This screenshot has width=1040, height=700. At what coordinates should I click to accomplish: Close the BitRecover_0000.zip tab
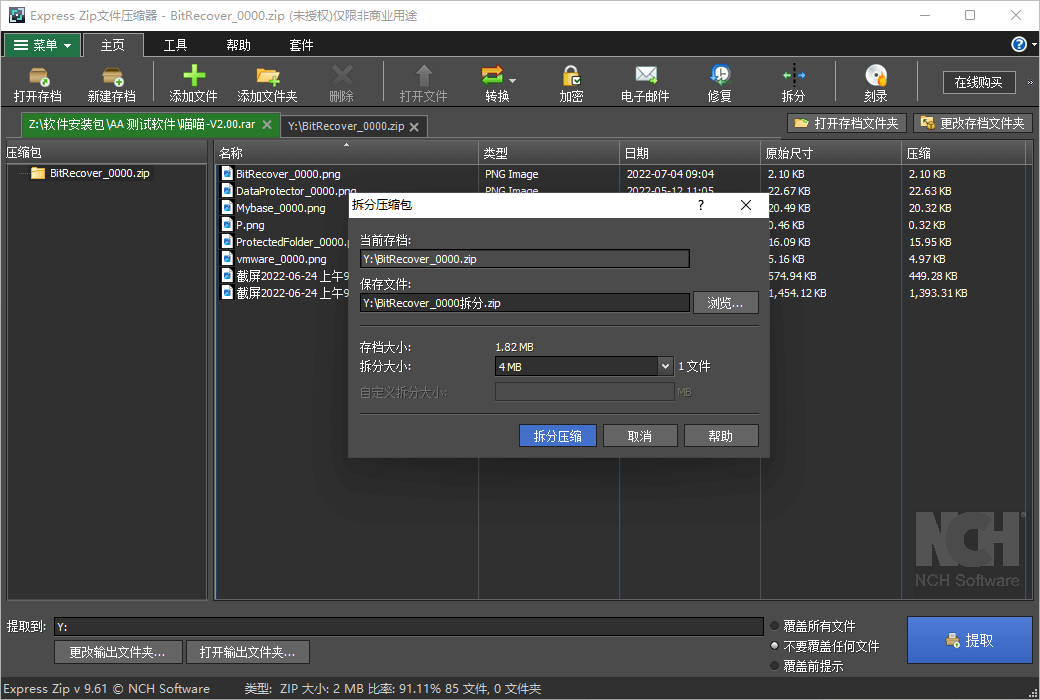[414, 127]
